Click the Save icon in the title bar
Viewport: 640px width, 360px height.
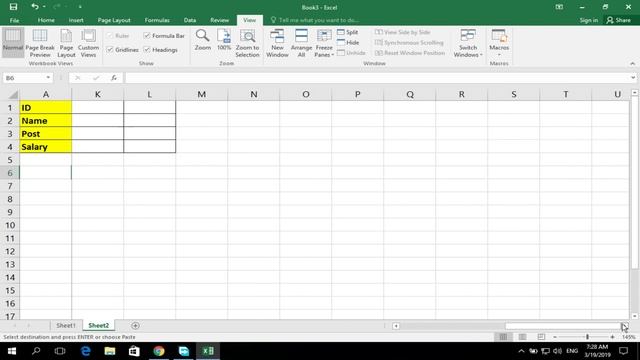[x=13, y=7]
